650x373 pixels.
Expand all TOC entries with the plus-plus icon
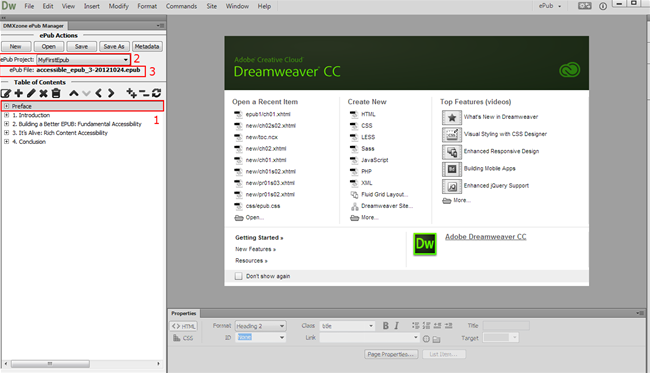pos(131,93)
